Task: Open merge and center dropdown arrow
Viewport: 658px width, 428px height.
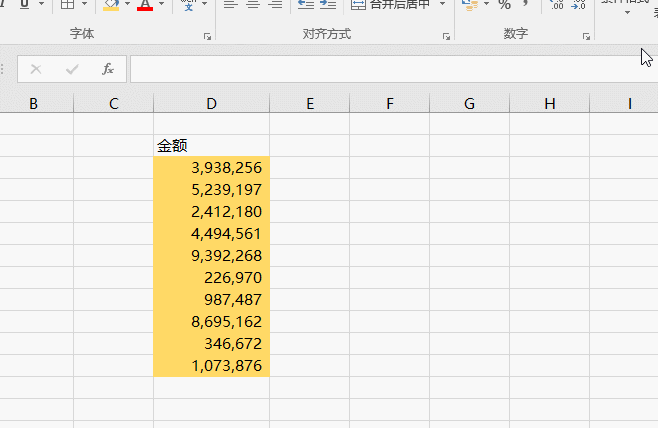Action: pos(442,4)
